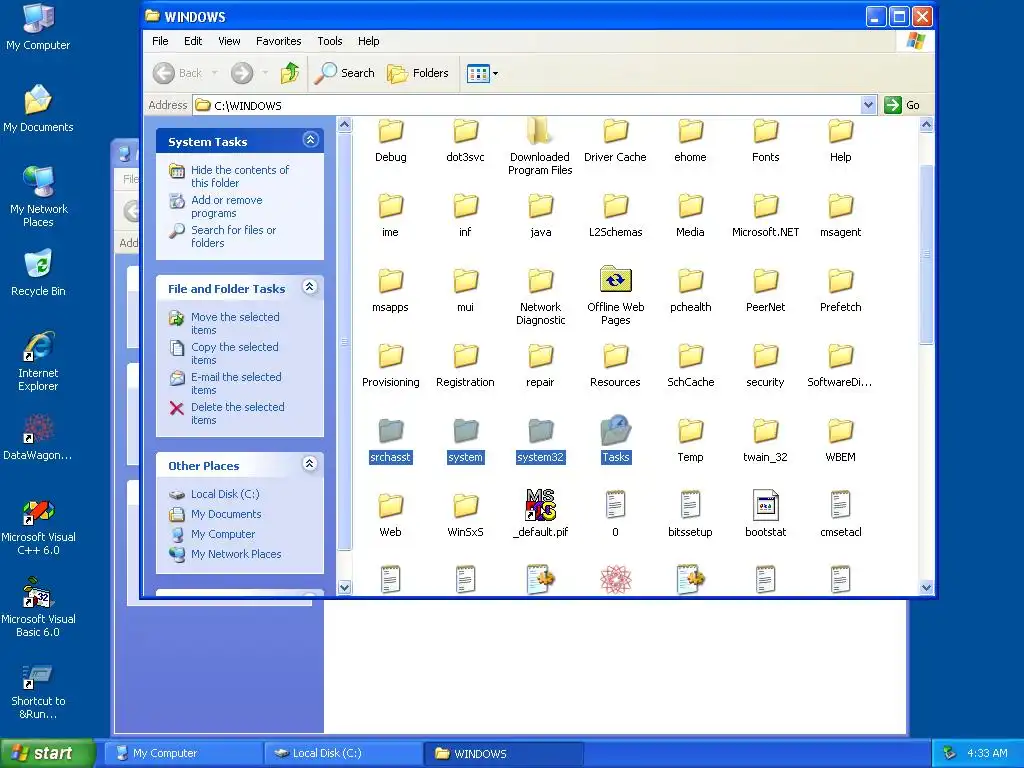
Task: Click the file list scroll up arrow
Action: point(926,124)
